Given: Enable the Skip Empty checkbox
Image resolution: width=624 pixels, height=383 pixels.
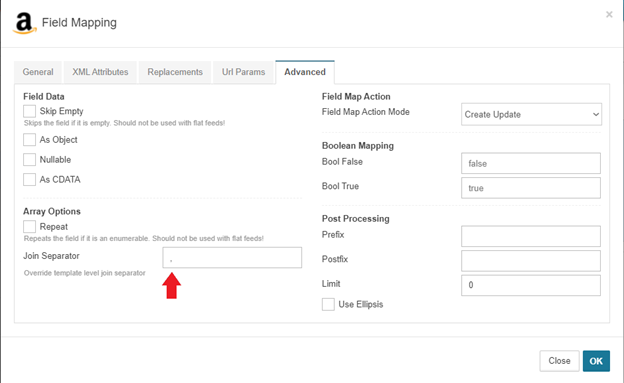Looking at the screenshot, I should pos(29,111).
